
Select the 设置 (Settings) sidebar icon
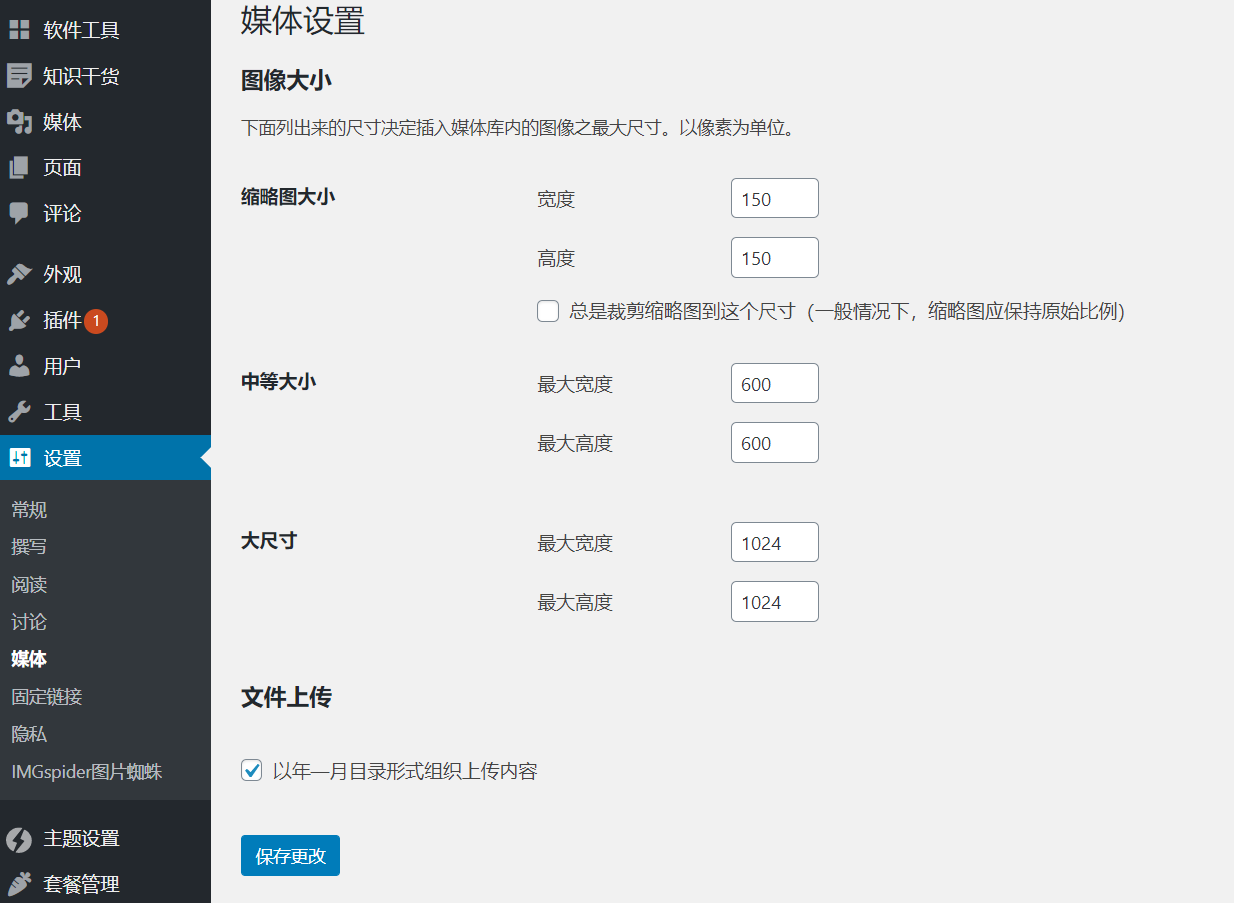click(20, 457)
